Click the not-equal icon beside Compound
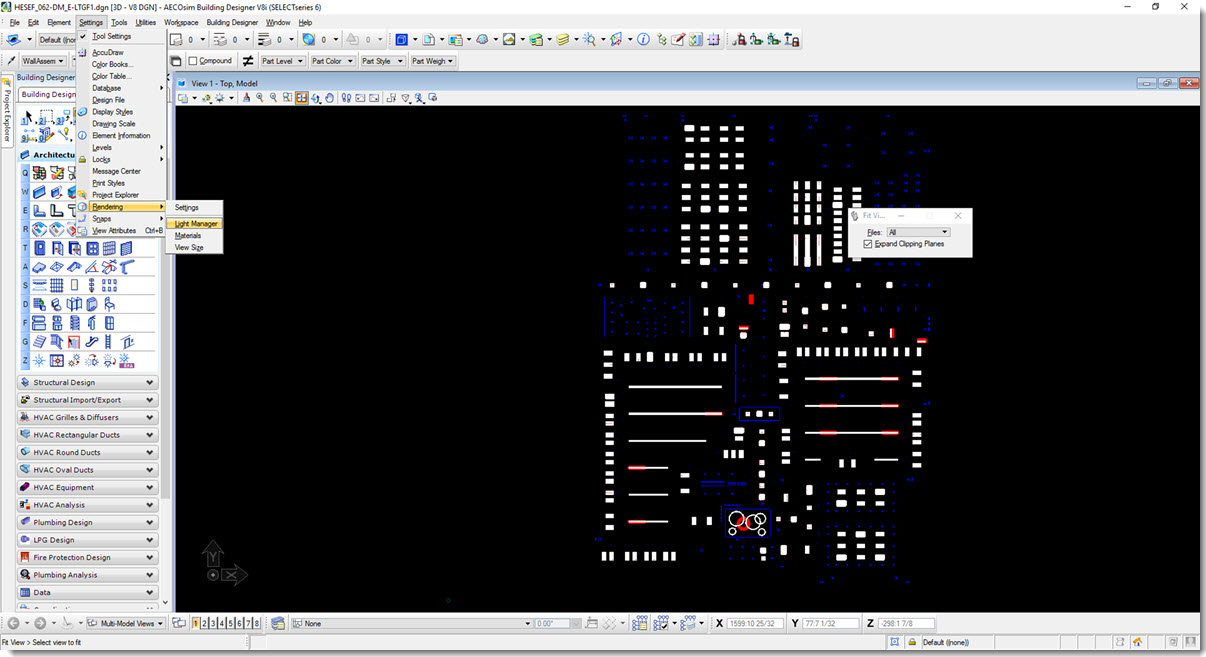 [248, 61]
